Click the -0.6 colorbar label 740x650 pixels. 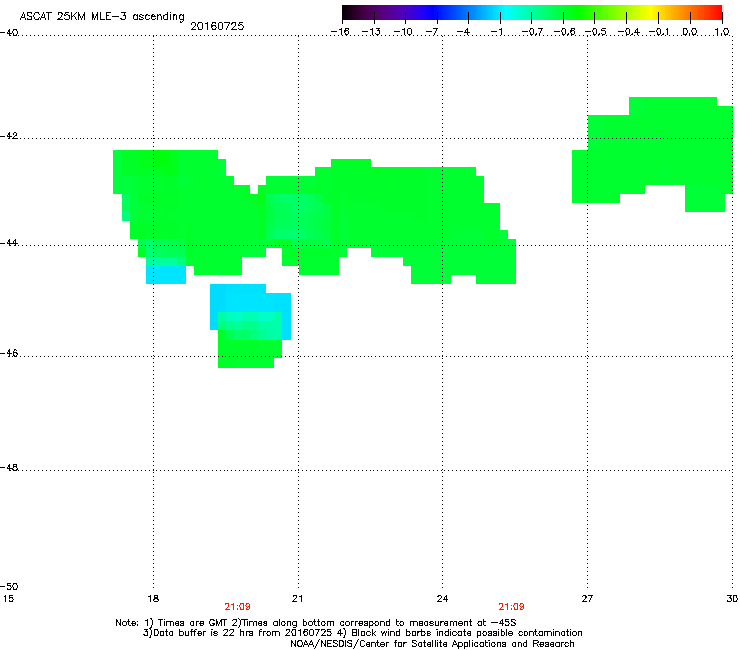click(x=564, y=32)
